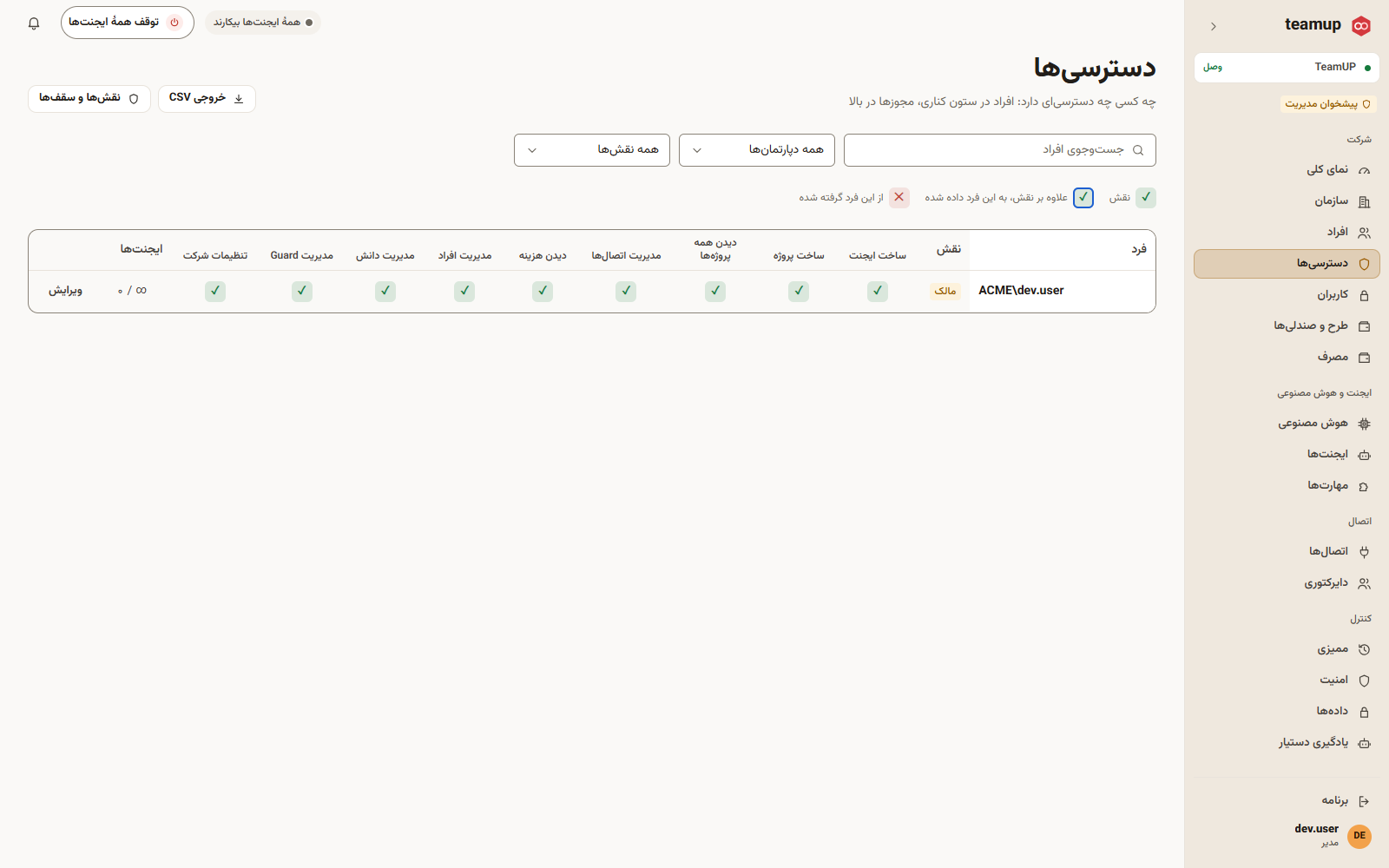Focus the جست‌وجوی افراد search field
Screen dimensions: 1389x868
pos(999,150)
